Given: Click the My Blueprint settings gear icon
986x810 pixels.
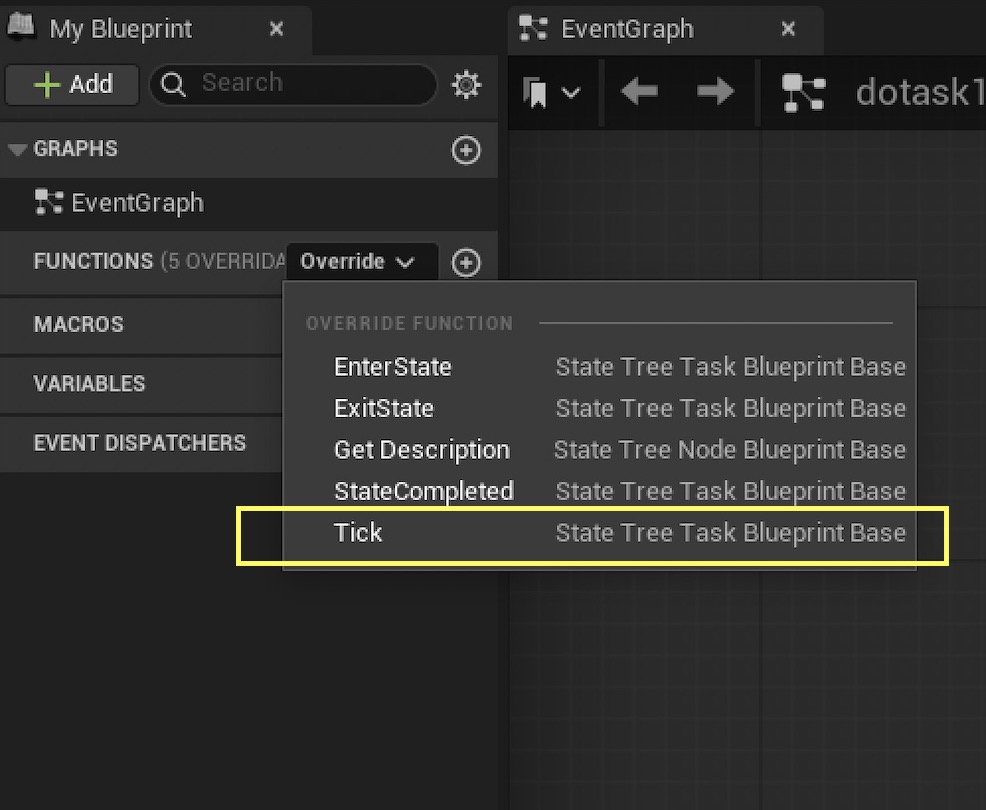Looking at the screenshot, I should coord(466,85).
